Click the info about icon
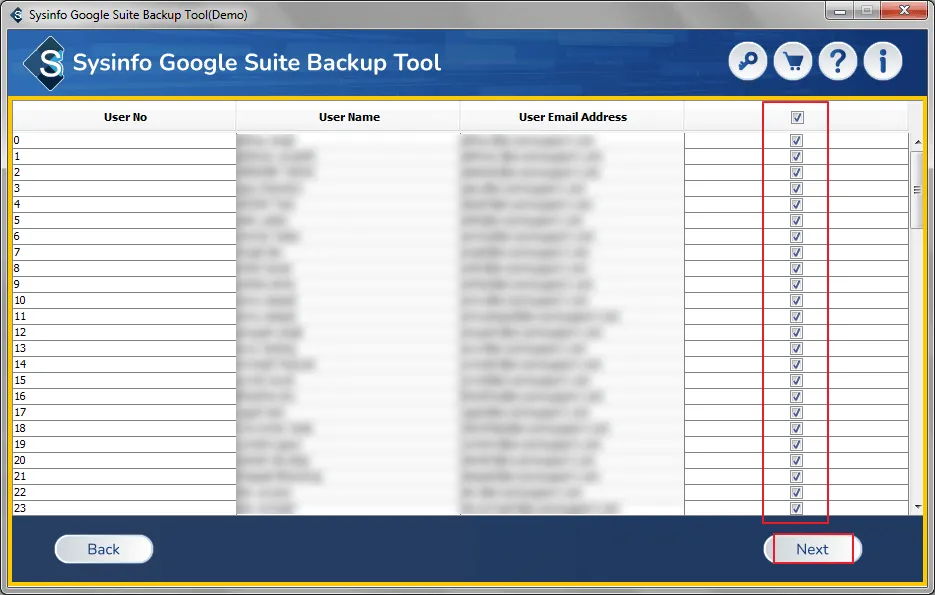This screenshot has height=595, width=935. click(x=883, y=62)
